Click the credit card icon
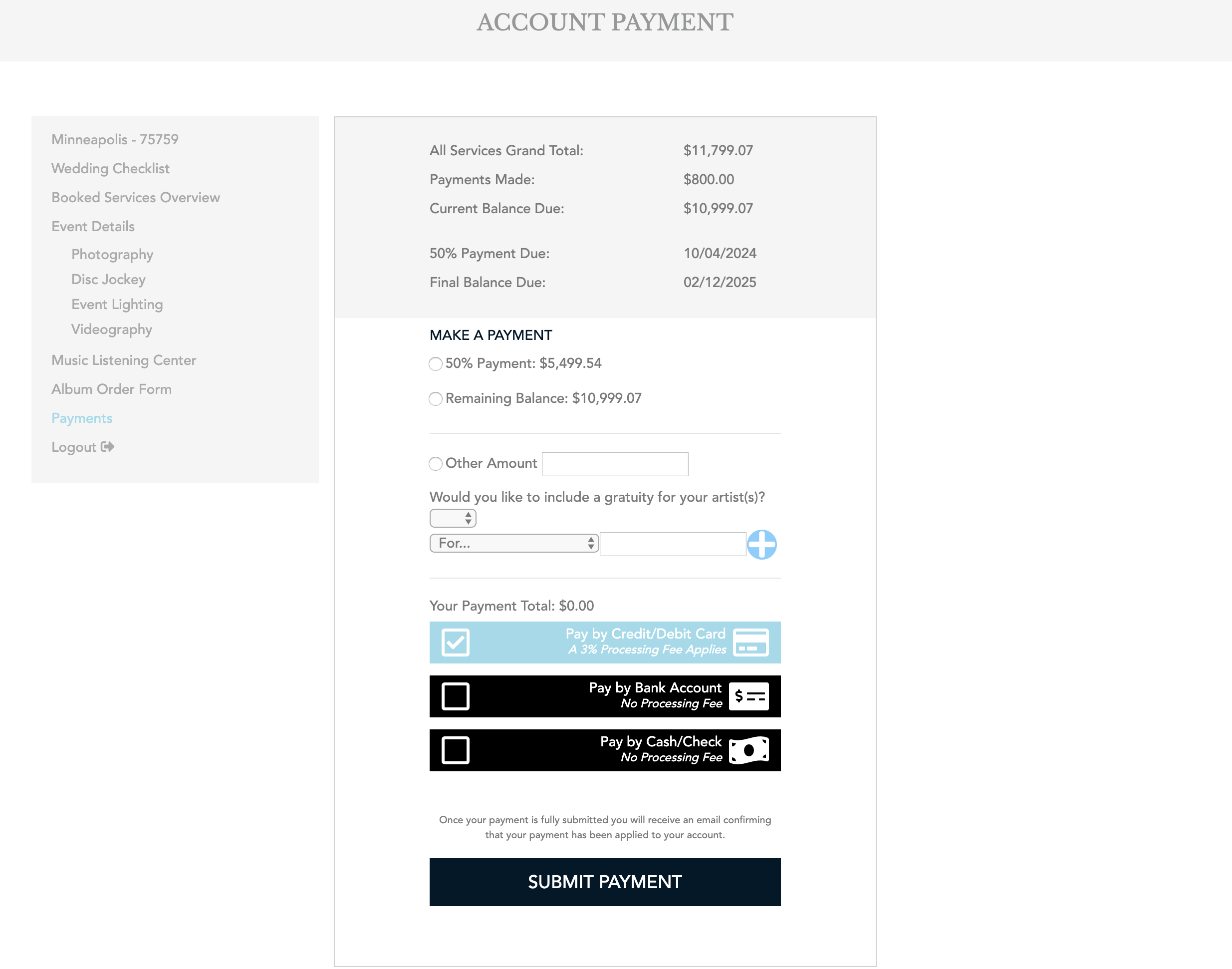Image resolution: width=1232 pixels, height=969 pixels. click(750, 642)
